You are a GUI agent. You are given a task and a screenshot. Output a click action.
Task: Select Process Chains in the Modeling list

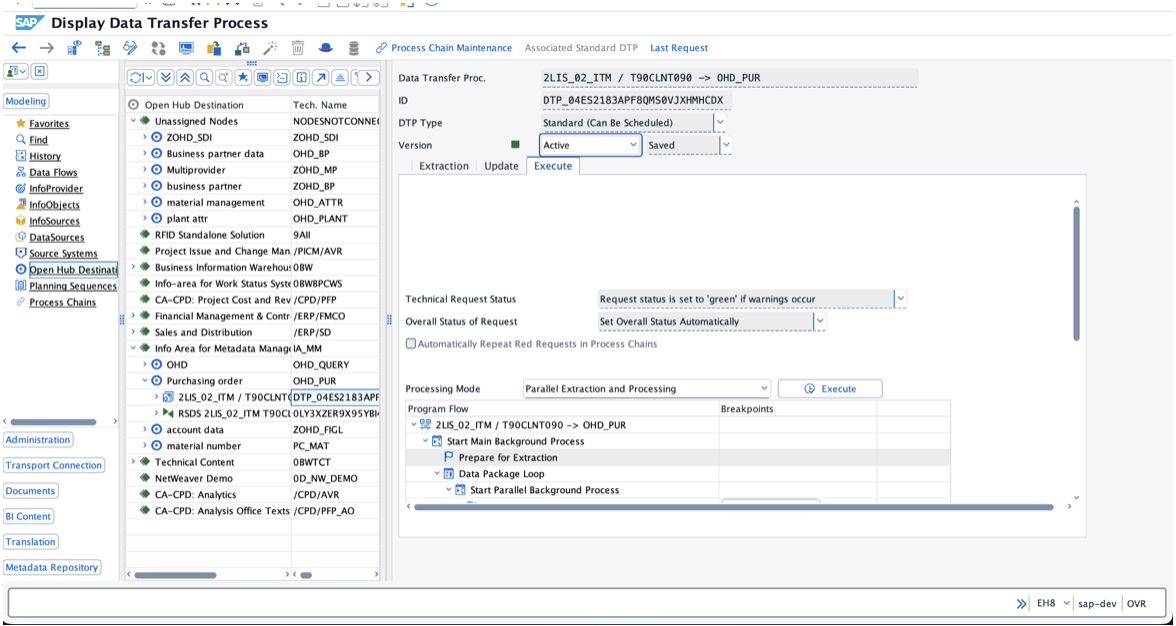click(x=62, y=303)
